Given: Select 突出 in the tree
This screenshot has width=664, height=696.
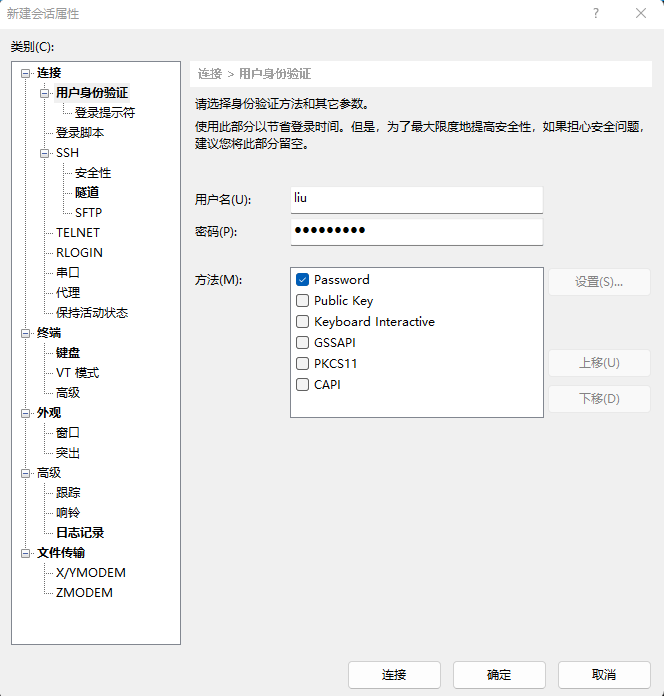Looking at the screenshot, I should [x=68, y=453].
